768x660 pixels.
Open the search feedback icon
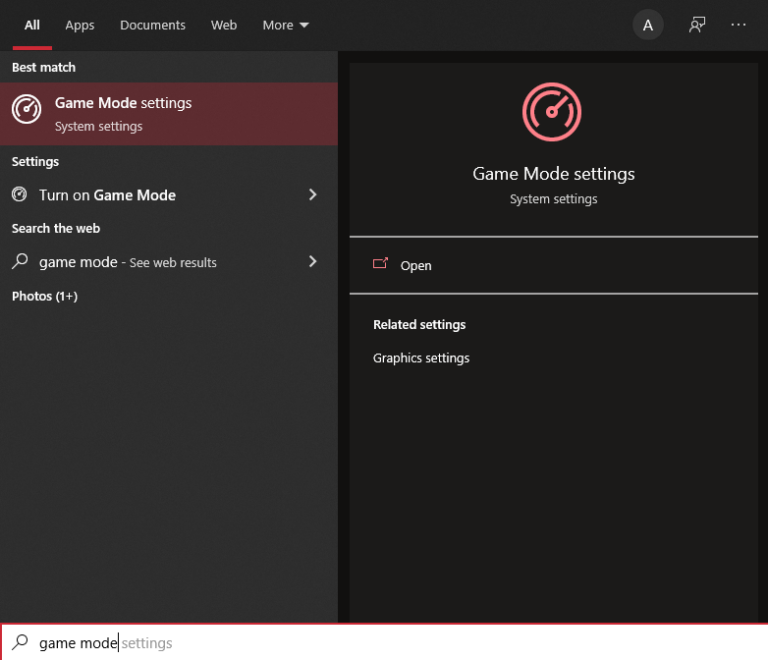(x=696, y=25)
